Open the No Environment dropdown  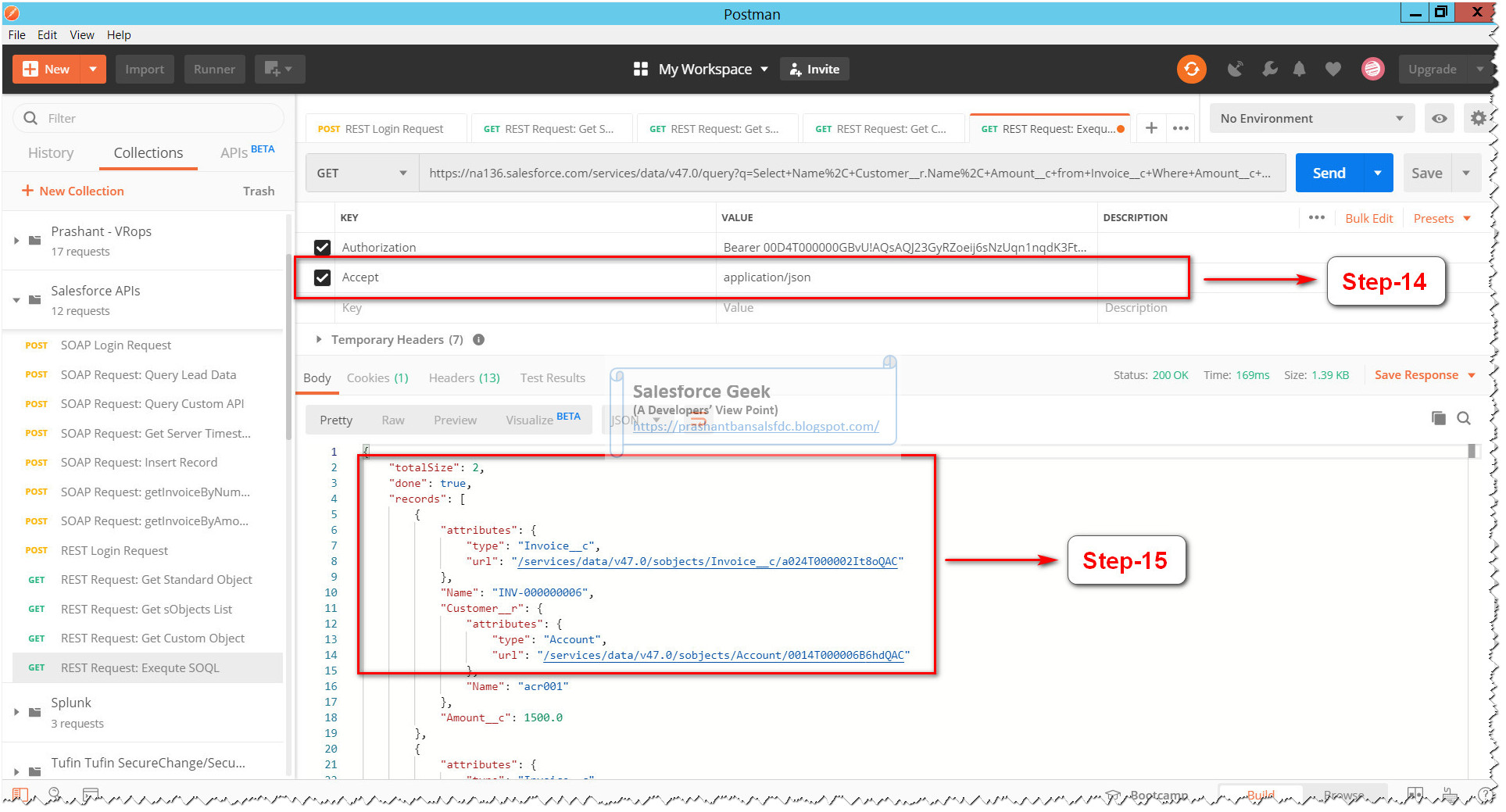click(1311, 119)
